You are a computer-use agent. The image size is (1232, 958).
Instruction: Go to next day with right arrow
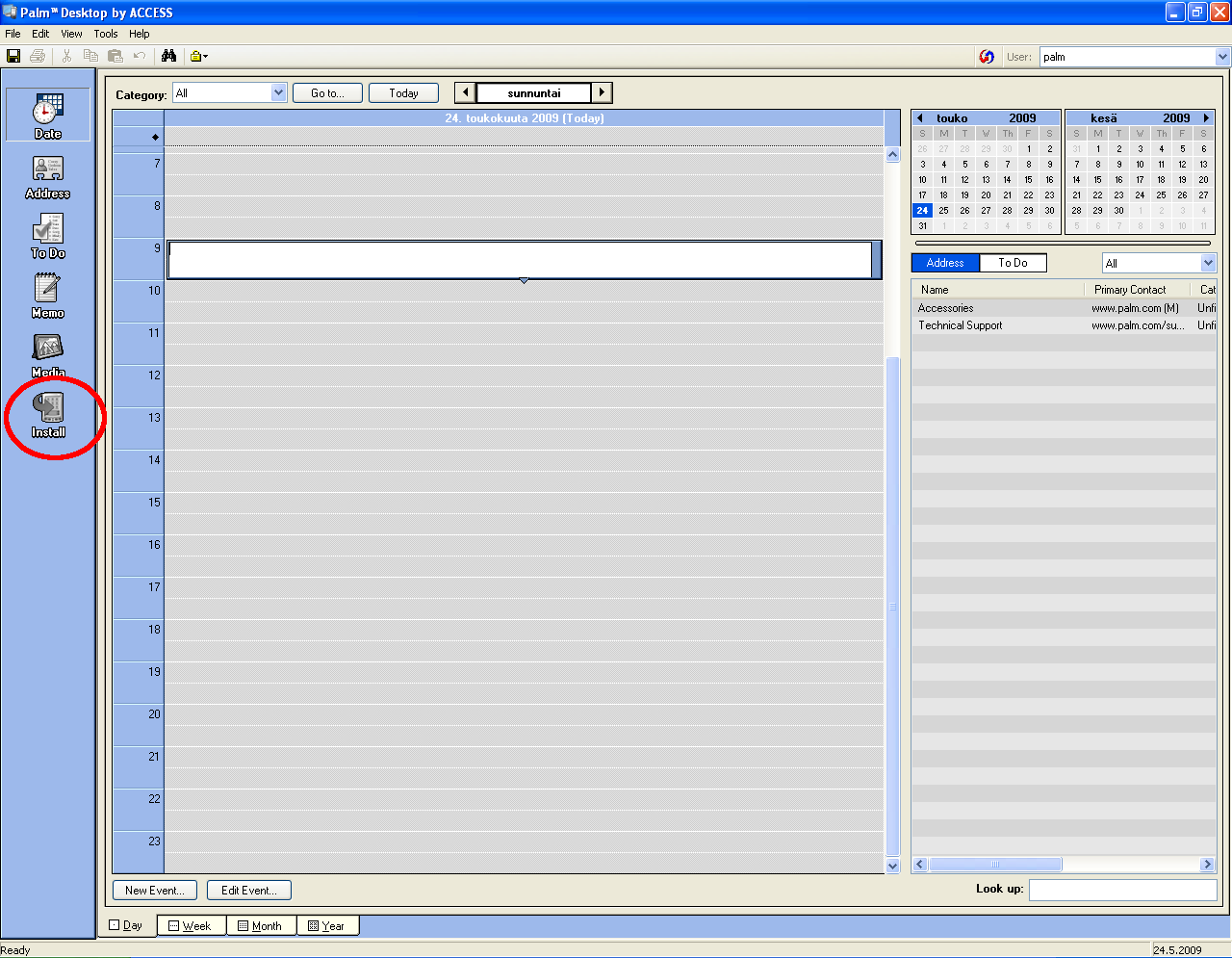click(602, 92)
